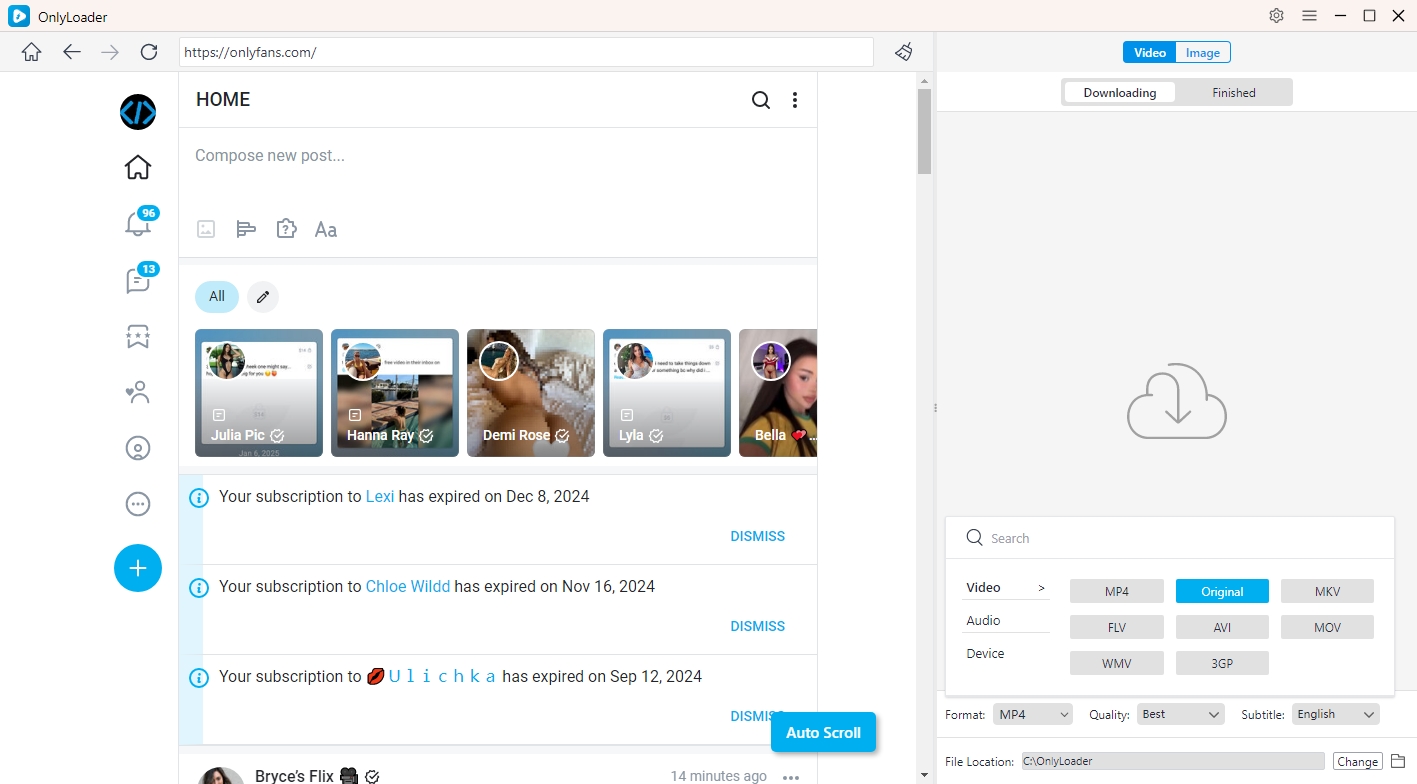This screenshot has height=784, width=1417.
Task: Open Julia Pic story card
Action: 259,393
